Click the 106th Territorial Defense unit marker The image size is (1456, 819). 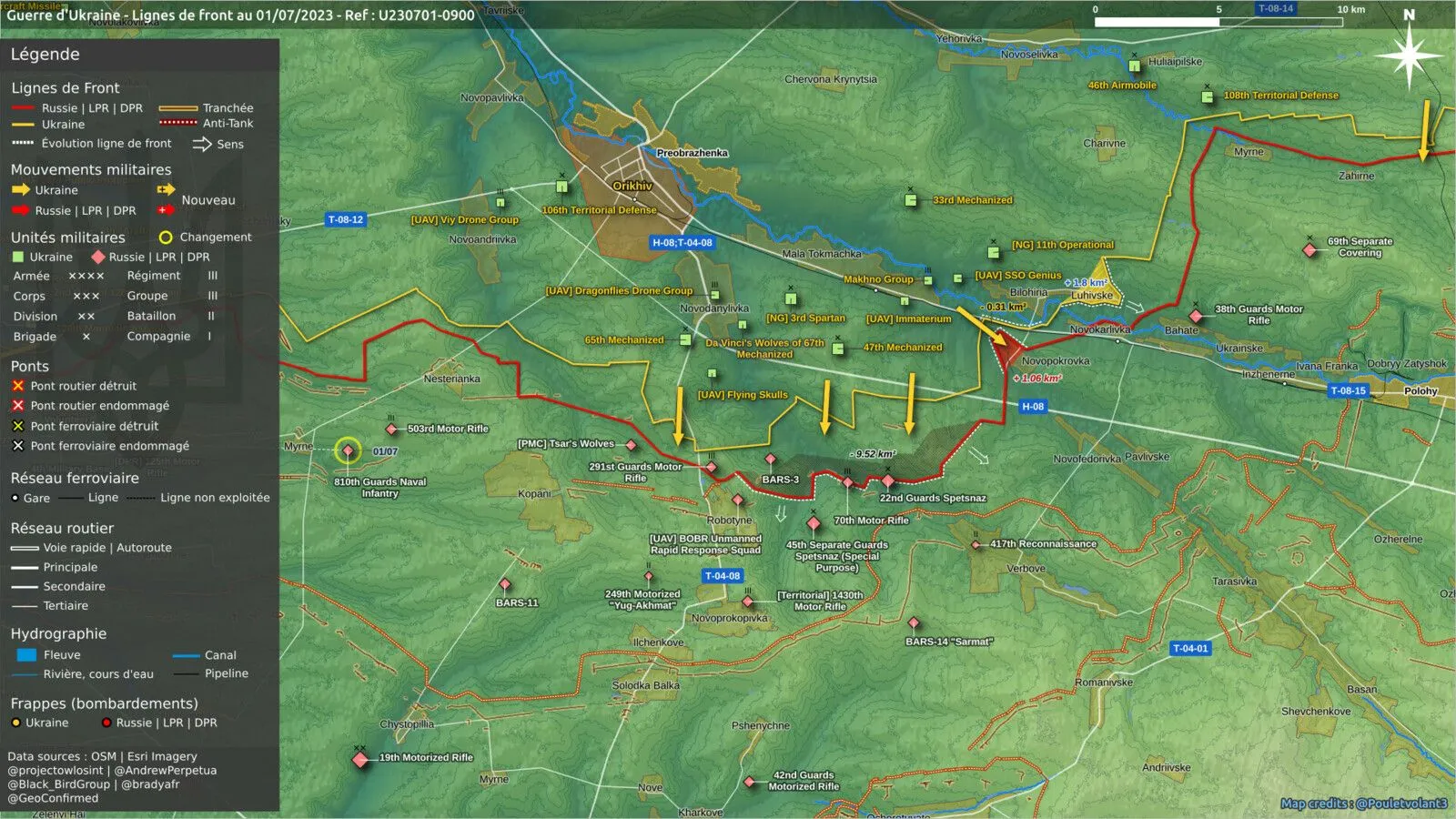561,187
